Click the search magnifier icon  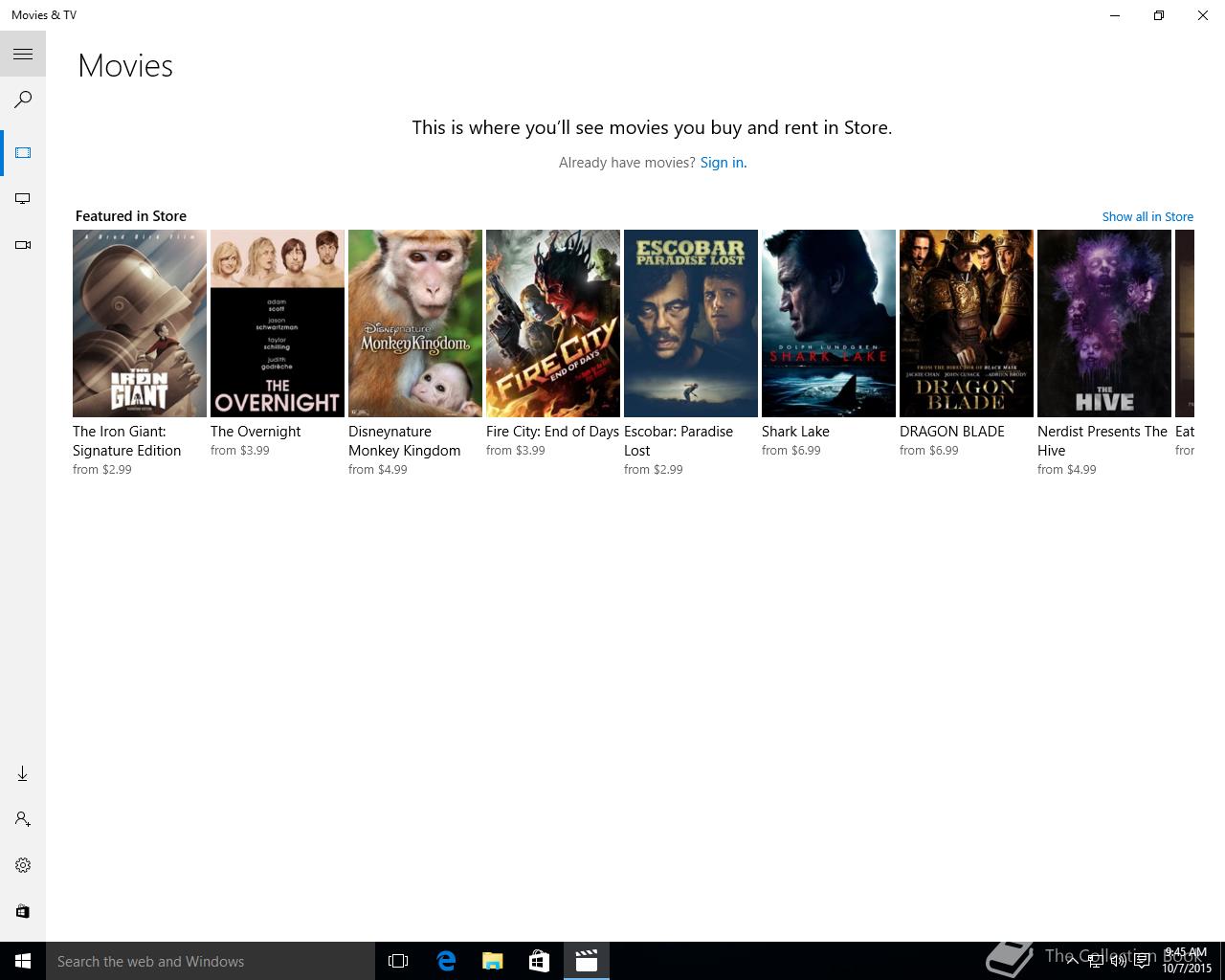[23, 100]
